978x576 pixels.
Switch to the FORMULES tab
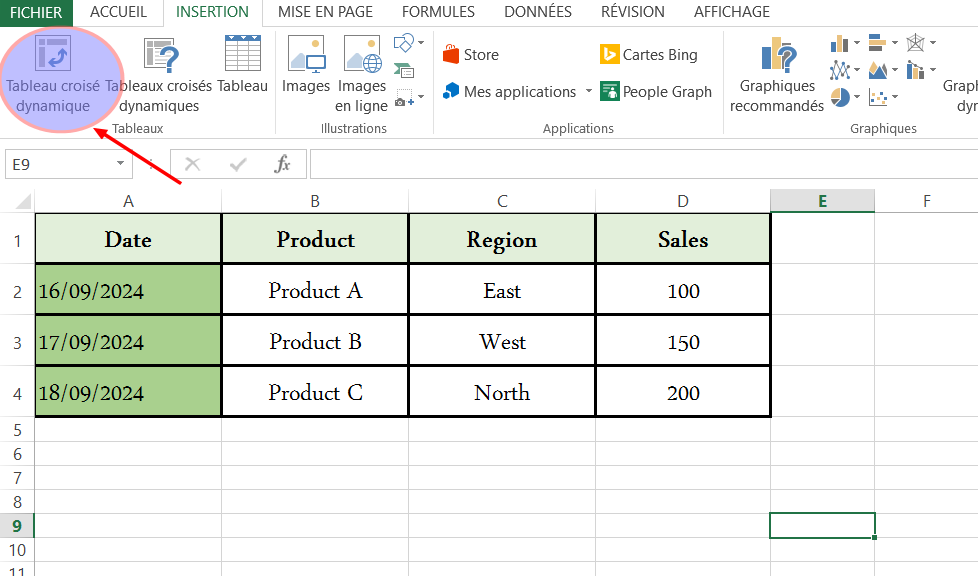(x=438, y=12)
